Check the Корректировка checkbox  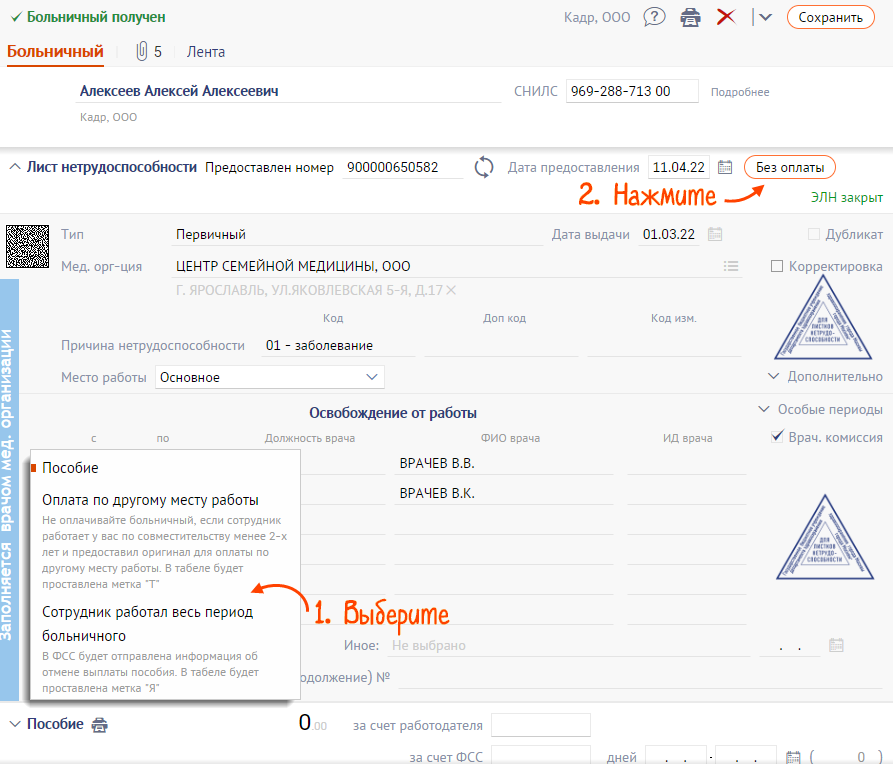[777, 267]
